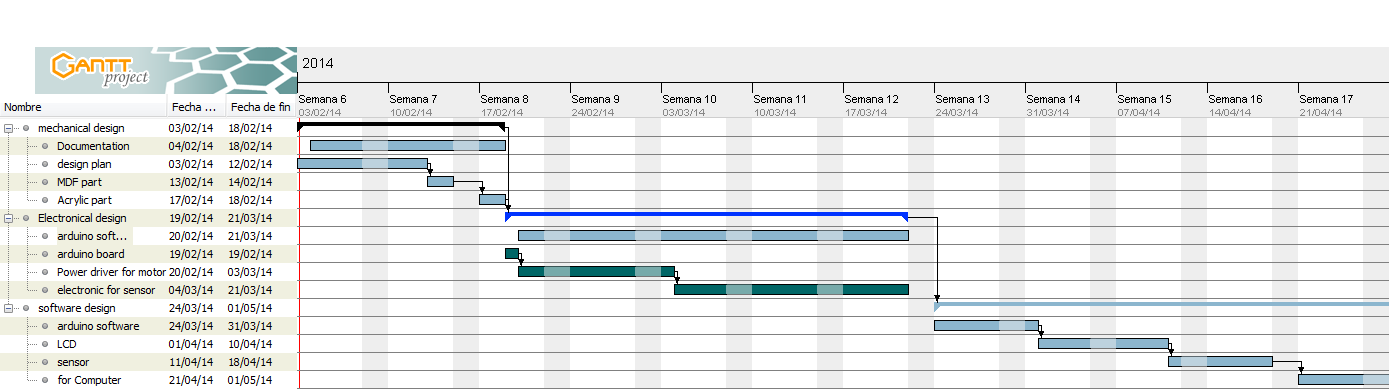Click the light blue software design summary bar
Screen dimensions: 1389x389
(1161, 305)
